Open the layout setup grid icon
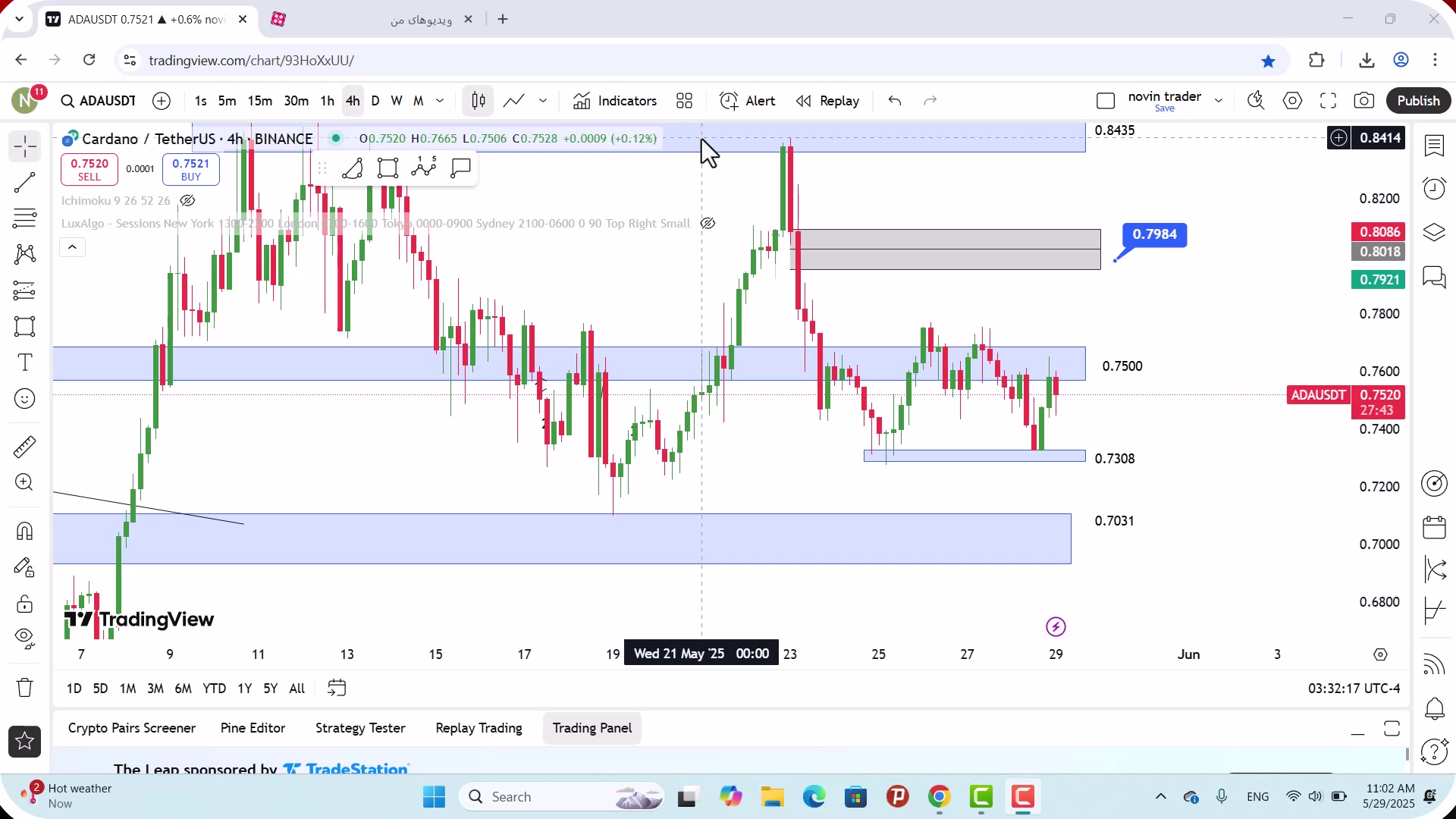 [x=685, y=101]
